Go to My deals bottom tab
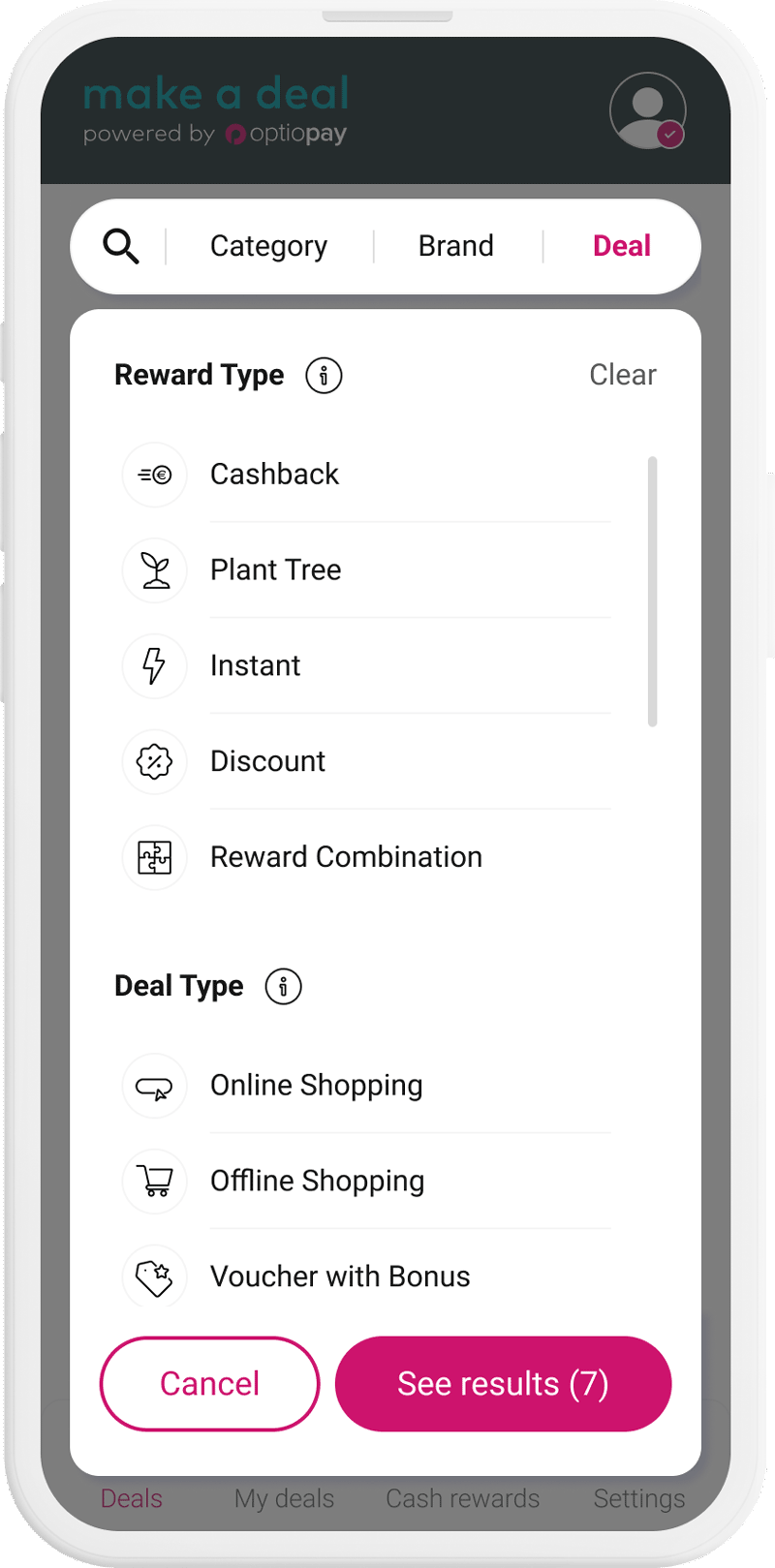775x1568 pixels. click(284, 1498)
